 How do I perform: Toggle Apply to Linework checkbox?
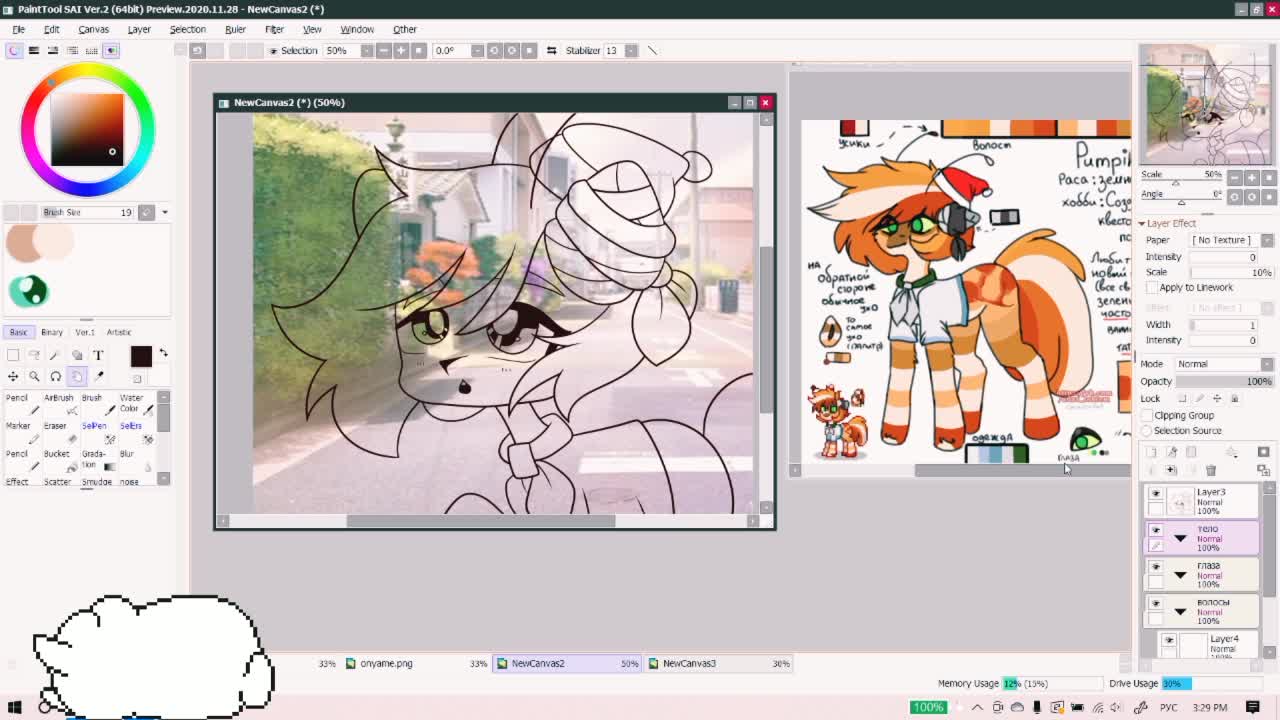tap(1152, 287)
